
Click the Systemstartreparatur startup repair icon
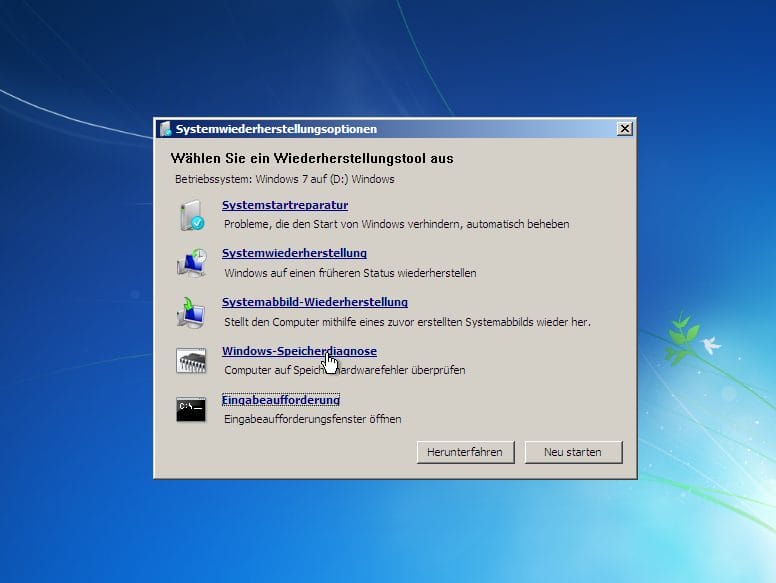pos(190,215)
